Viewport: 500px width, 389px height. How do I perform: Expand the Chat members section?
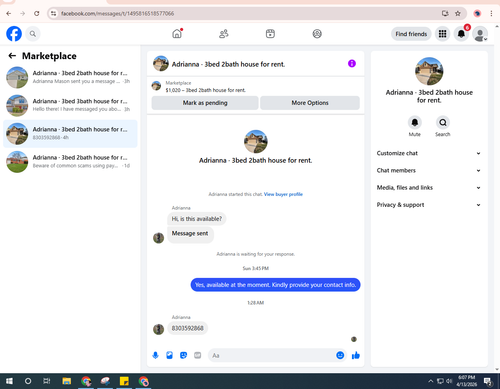click(429, 171)
